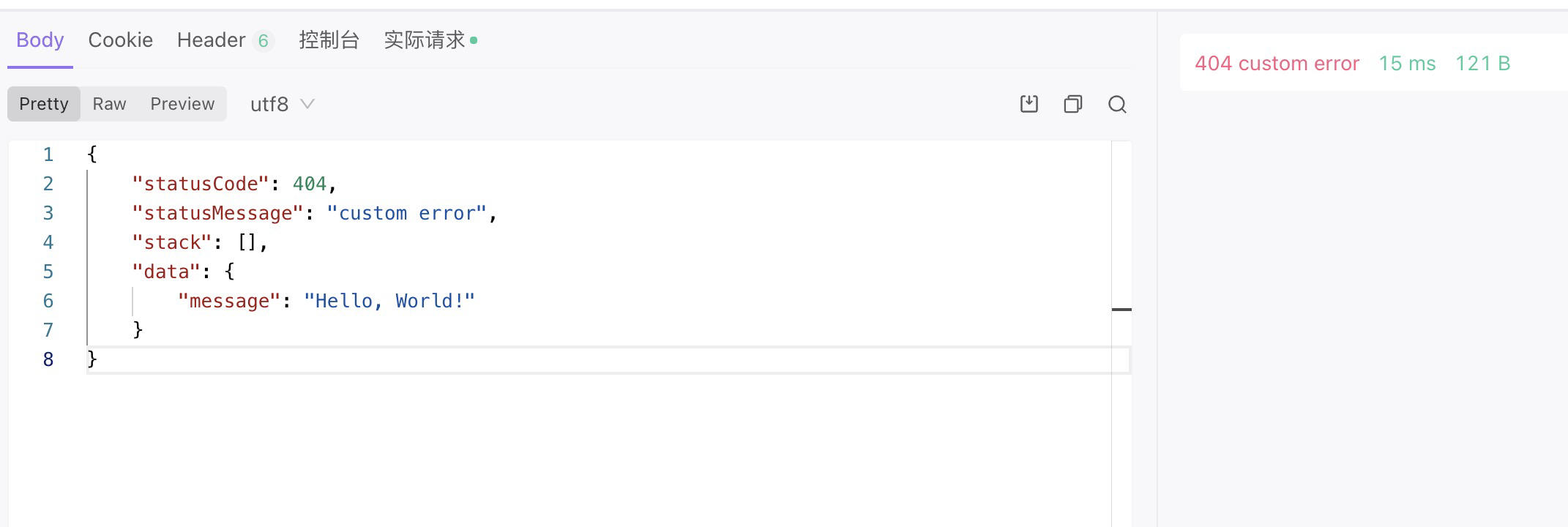
Task: Open the 控制台 console tab
Action: tap(329, 40)
